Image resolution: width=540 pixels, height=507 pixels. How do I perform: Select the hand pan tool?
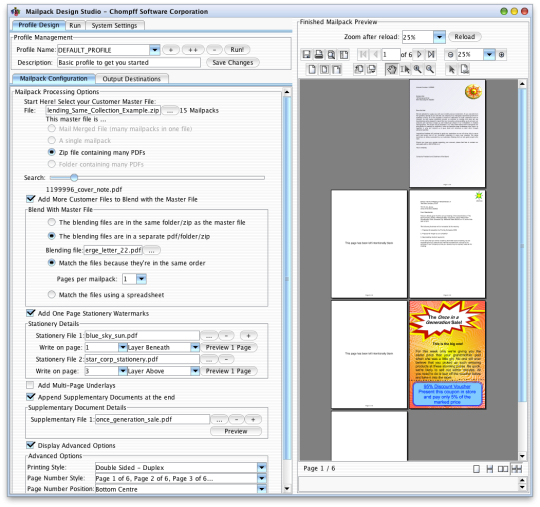392,69
